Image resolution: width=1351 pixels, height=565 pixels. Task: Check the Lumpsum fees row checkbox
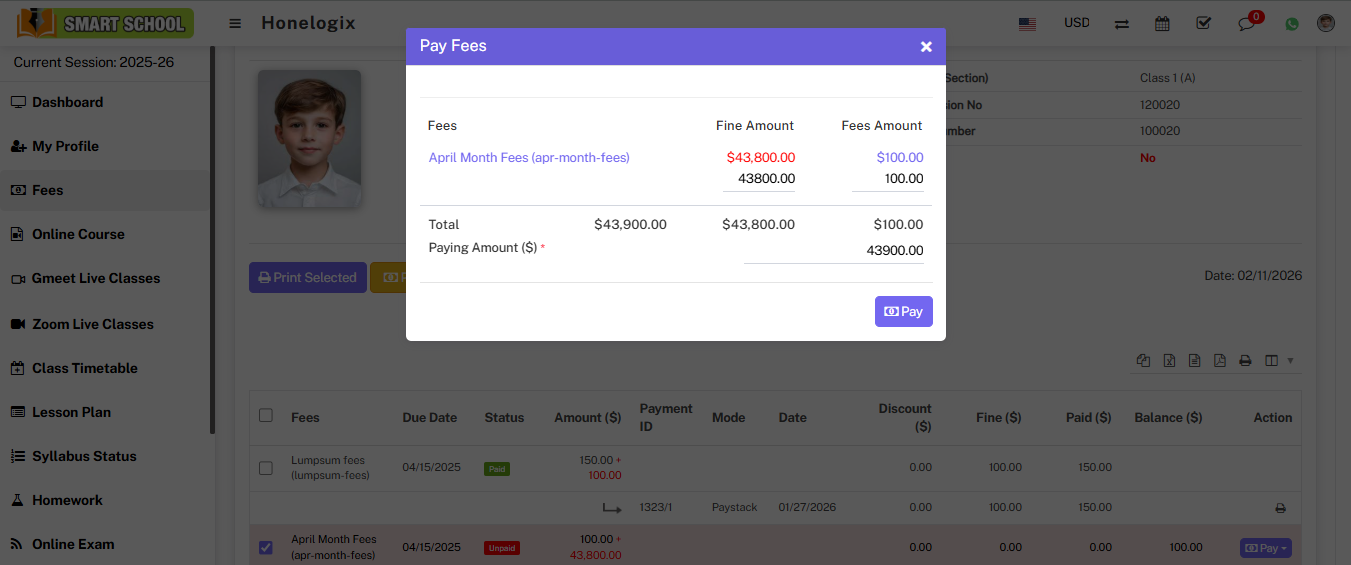(x=265, y=467)
